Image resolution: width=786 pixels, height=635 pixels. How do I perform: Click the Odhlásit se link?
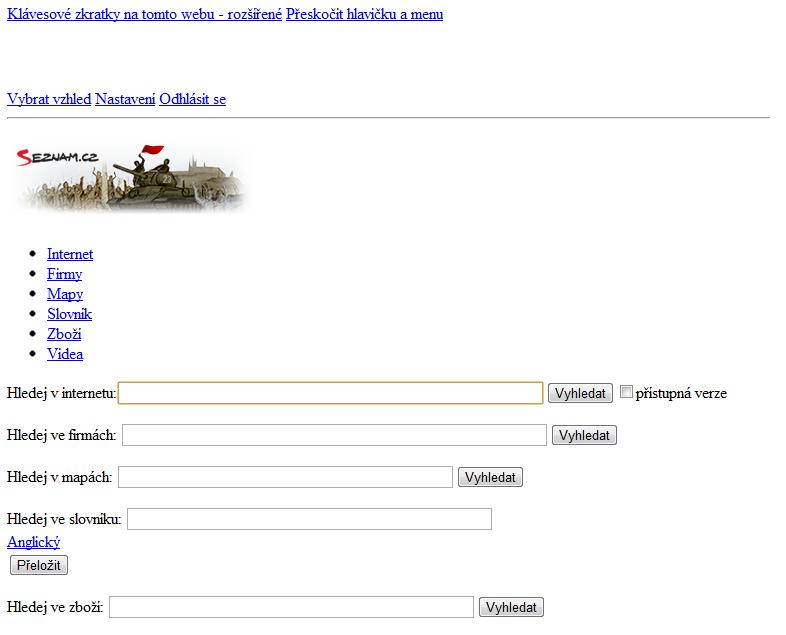click(192, 99)
